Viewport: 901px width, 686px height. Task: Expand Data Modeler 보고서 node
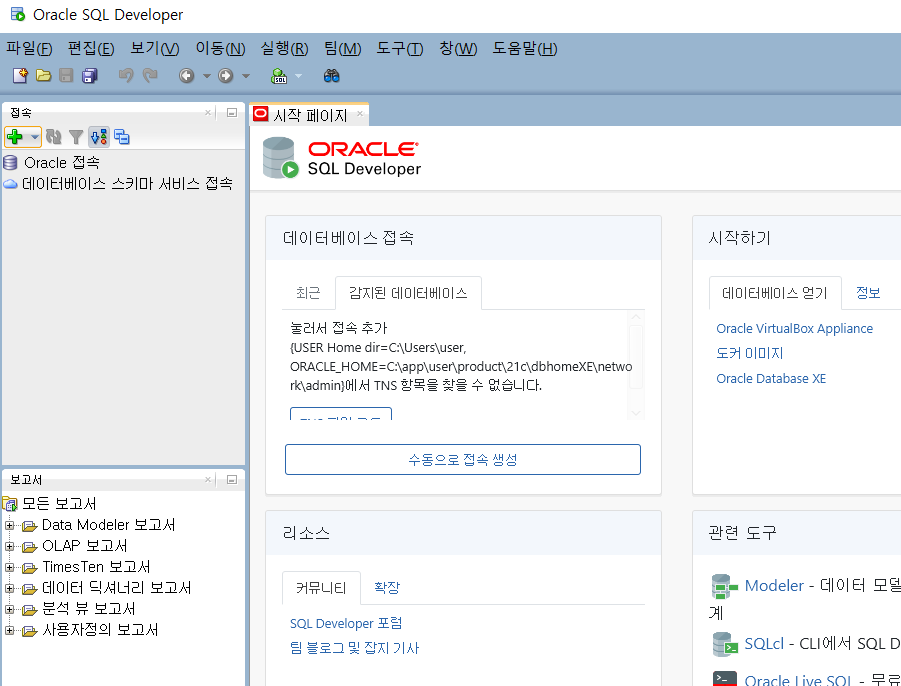[10, 525]
